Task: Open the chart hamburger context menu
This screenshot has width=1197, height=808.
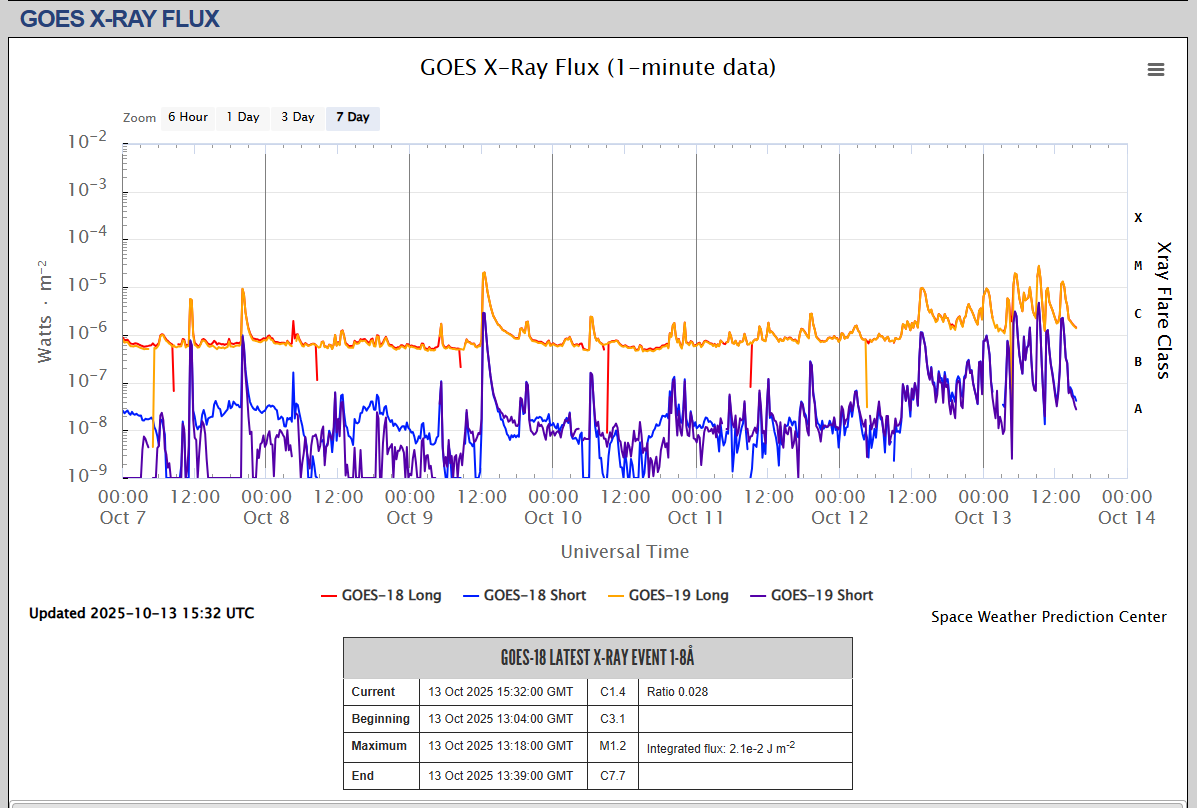Action: click(x=1155, y=69)
